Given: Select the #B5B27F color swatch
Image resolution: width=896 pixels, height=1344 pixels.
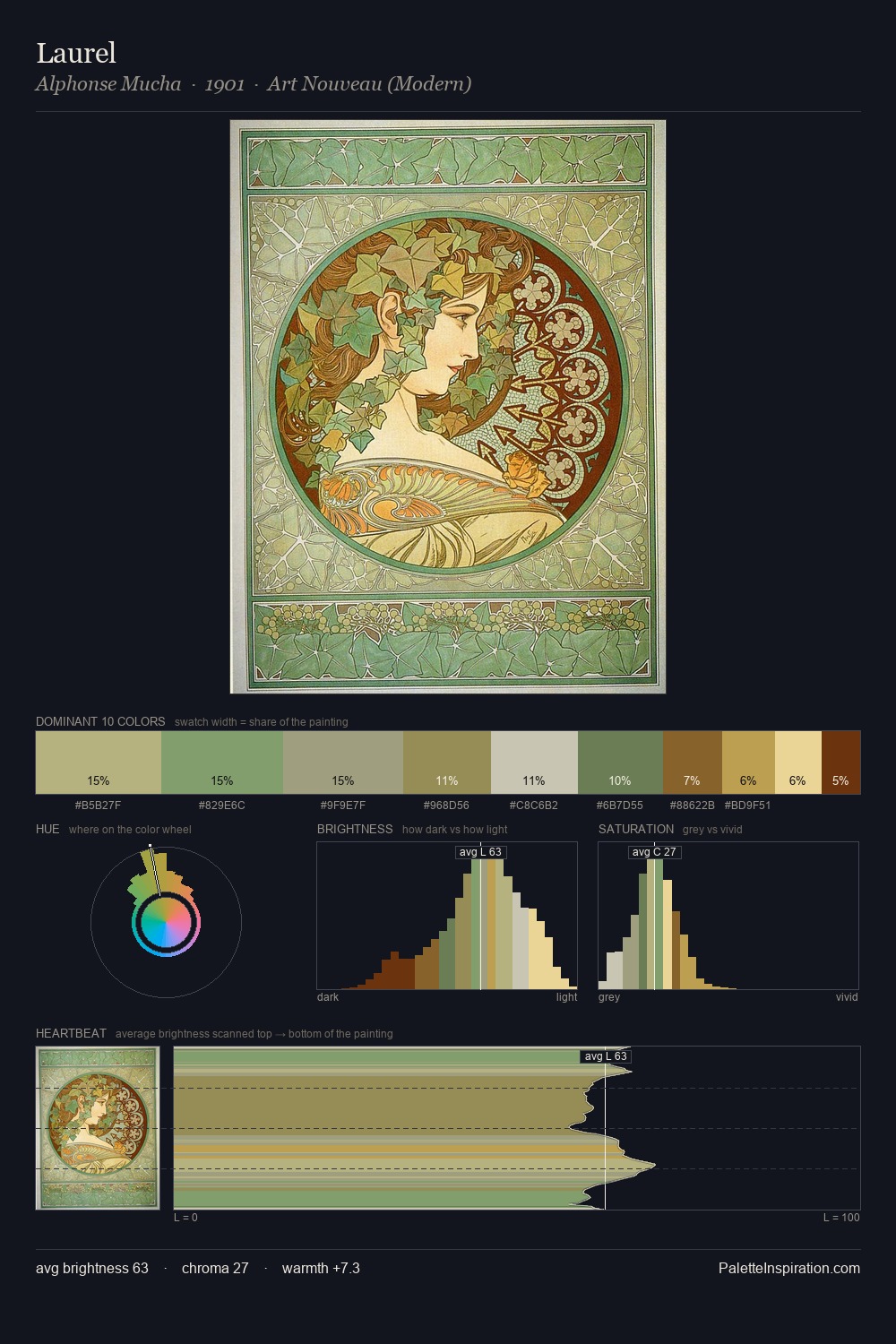Looking at the screenshot, I should 99,762.
